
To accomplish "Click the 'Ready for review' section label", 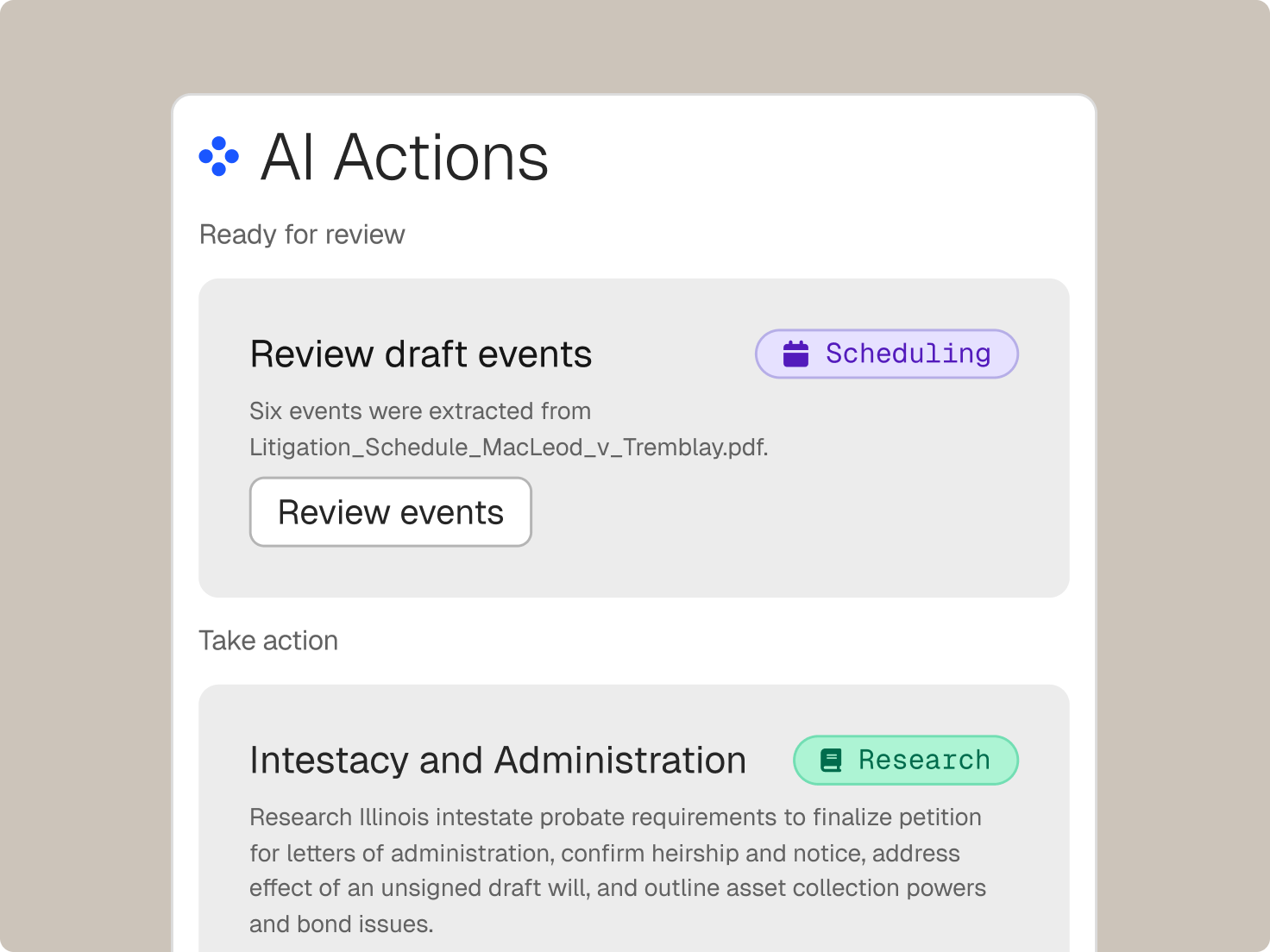I will (x=302, y=235).
